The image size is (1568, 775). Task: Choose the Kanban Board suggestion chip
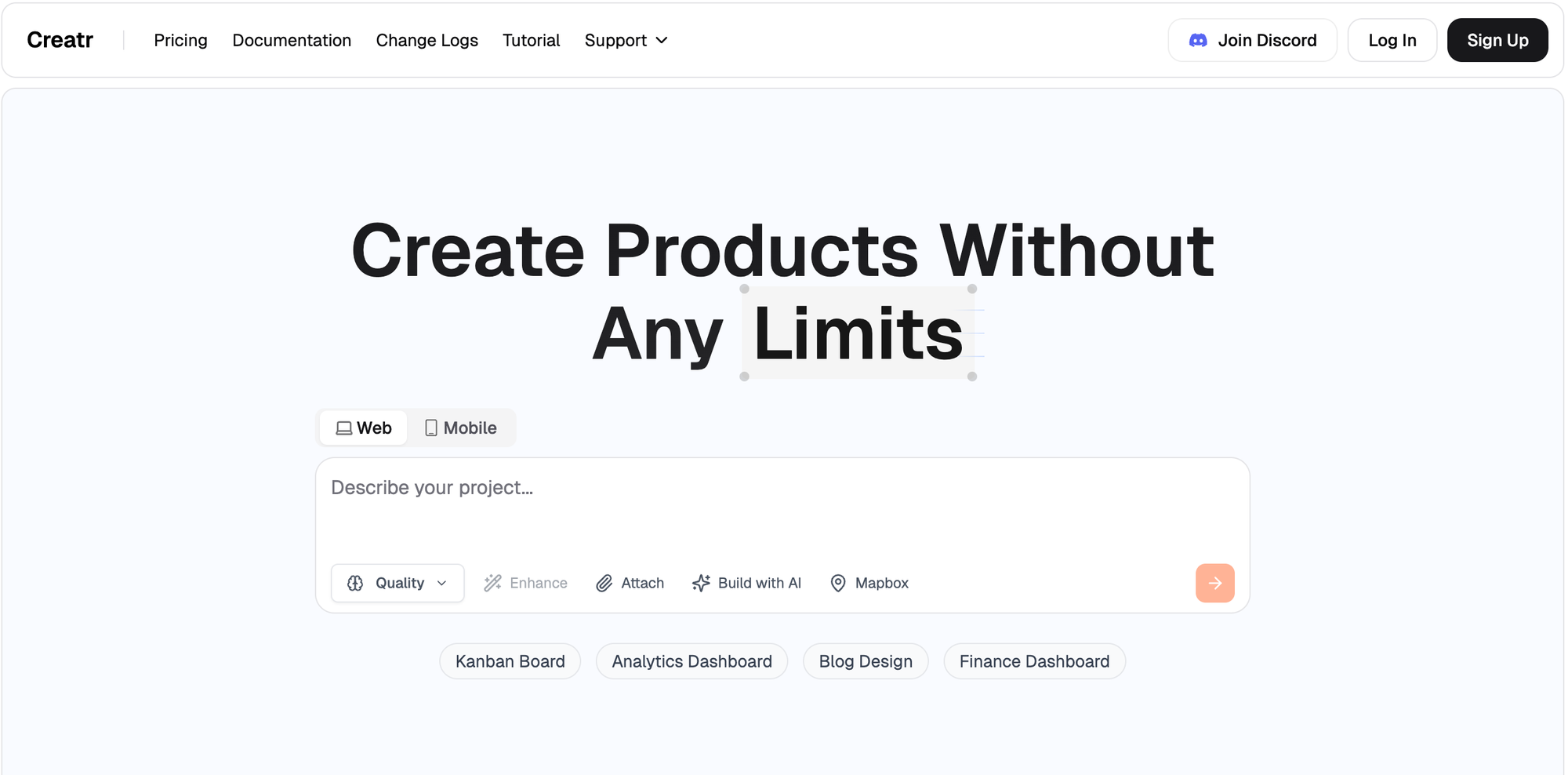(510, 661)
